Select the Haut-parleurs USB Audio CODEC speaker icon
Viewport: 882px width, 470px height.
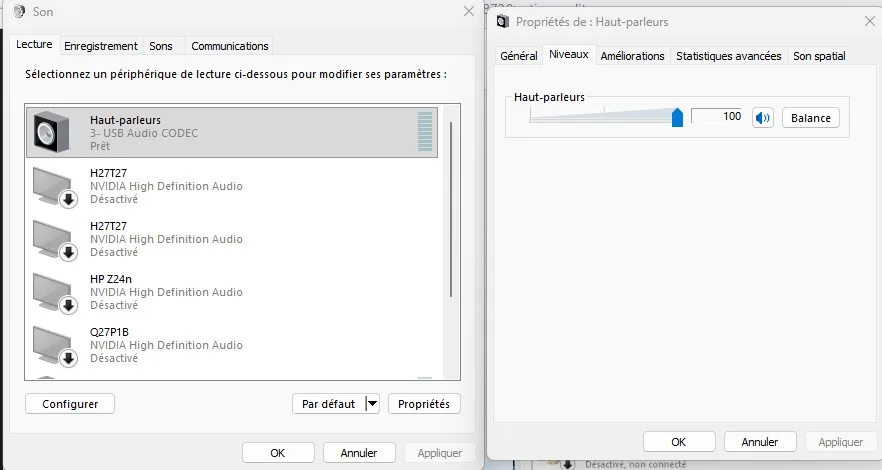coord(51,132)
